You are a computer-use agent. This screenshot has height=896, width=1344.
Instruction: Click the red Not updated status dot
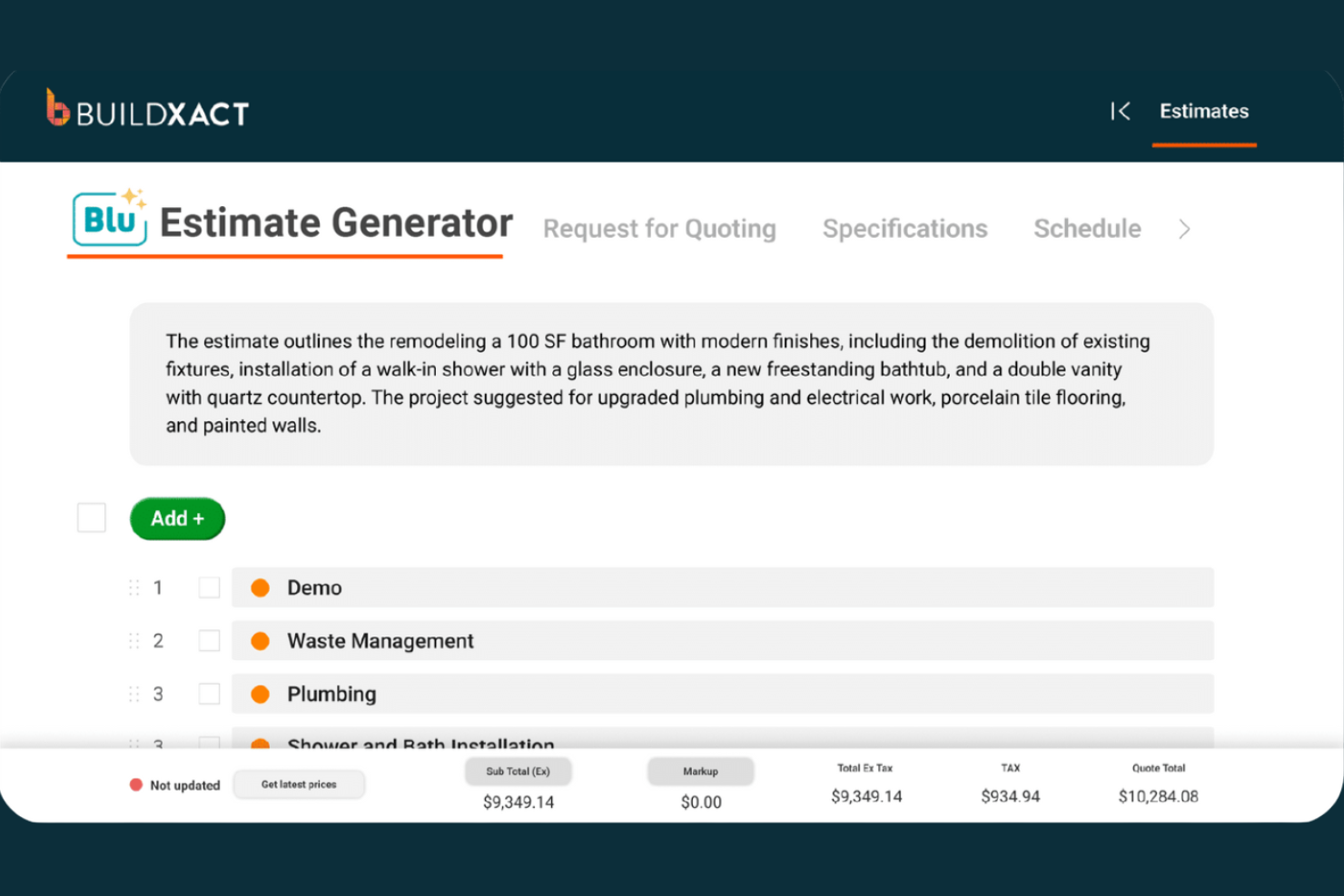pos(137,783)
